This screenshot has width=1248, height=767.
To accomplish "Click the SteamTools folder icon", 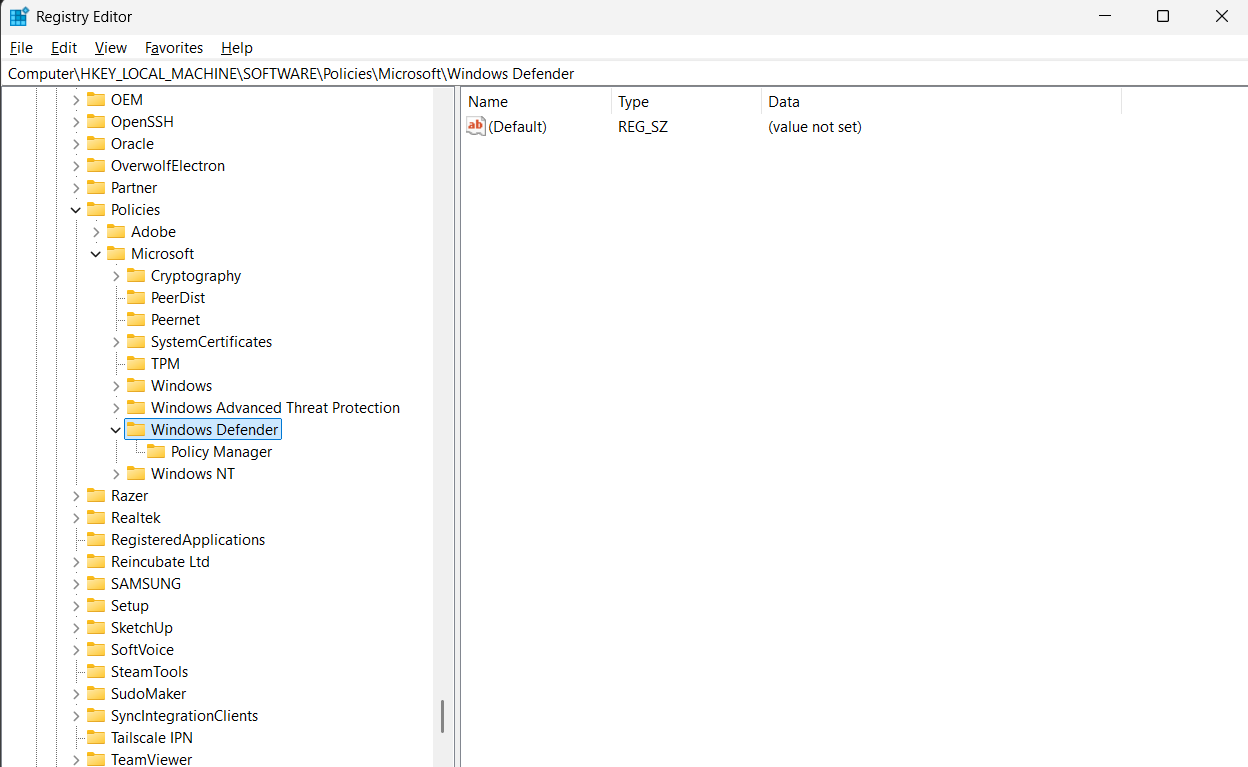I will click(x=96, y=672).
